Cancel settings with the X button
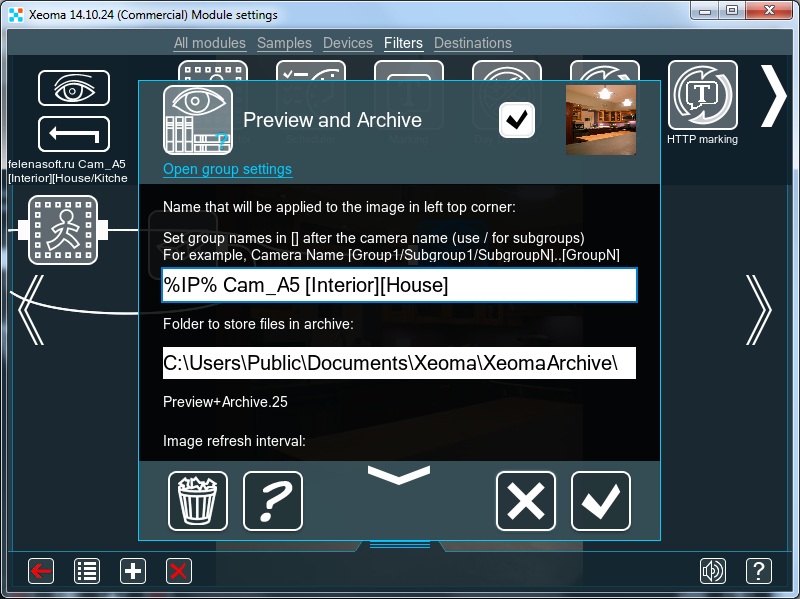The height and width of the screenshot is (599, 800). click(x=526, y=501)
